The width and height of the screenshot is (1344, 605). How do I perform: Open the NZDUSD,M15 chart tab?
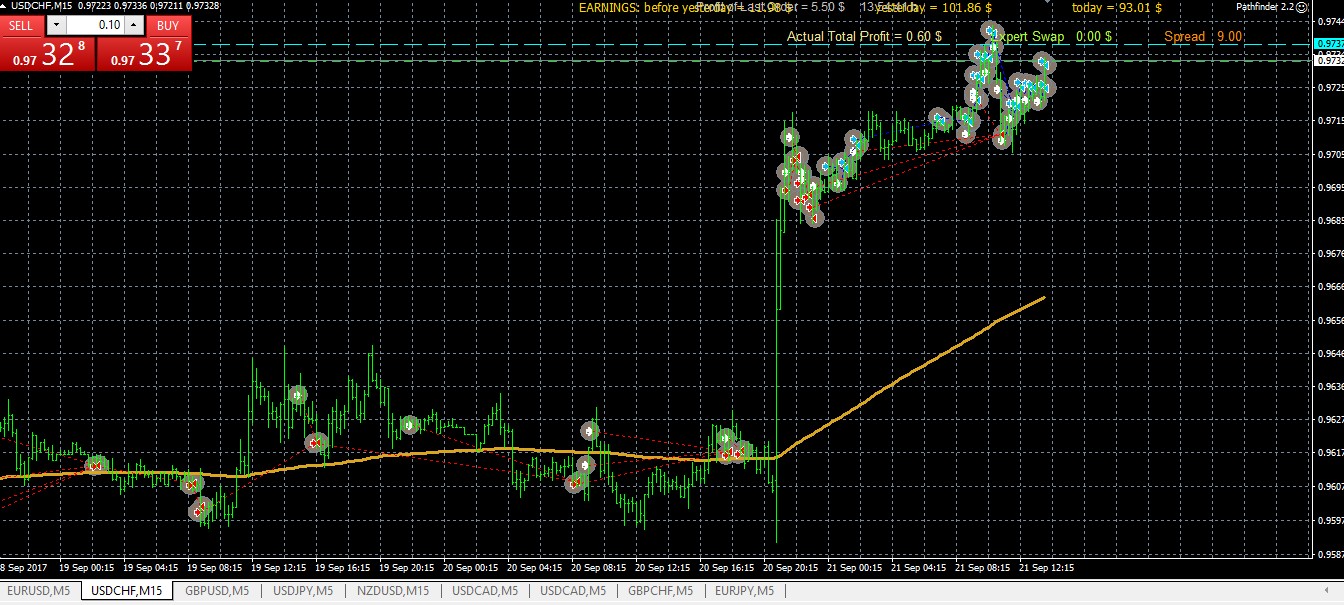392,591
